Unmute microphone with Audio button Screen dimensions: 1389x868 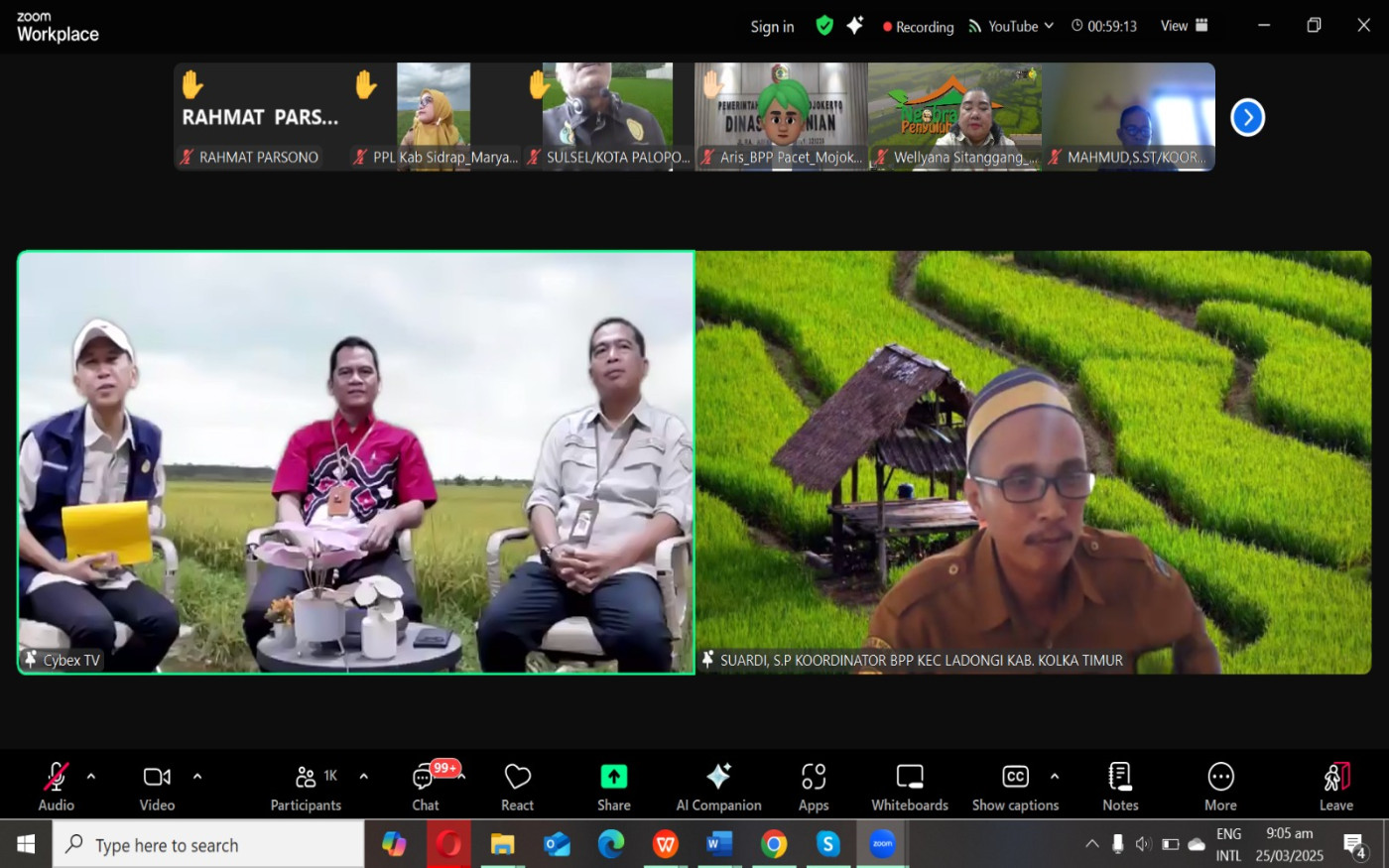click(x=56, y=777)
